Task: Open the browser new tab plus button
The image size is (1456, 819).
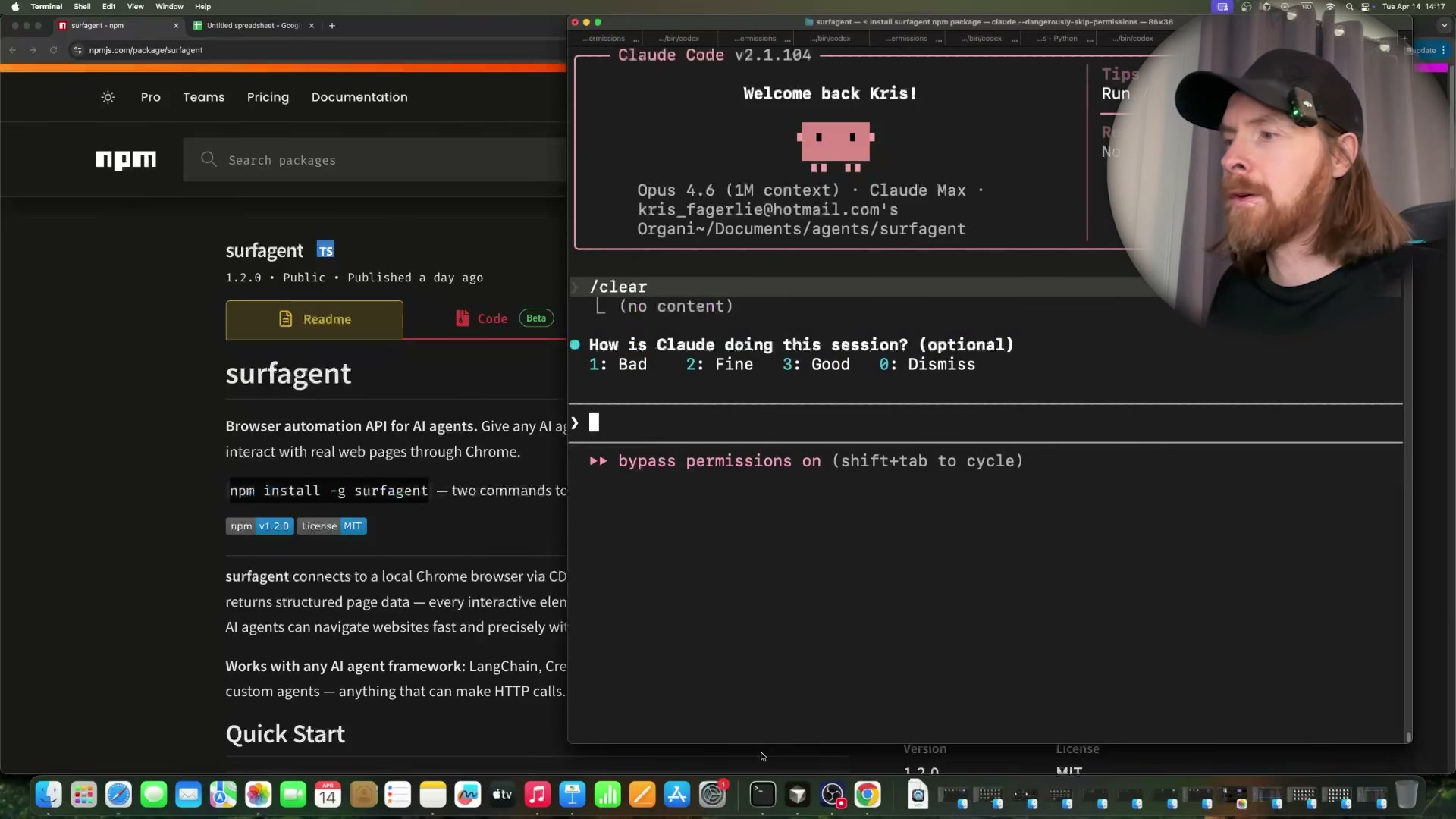Action: coord(332,25)
